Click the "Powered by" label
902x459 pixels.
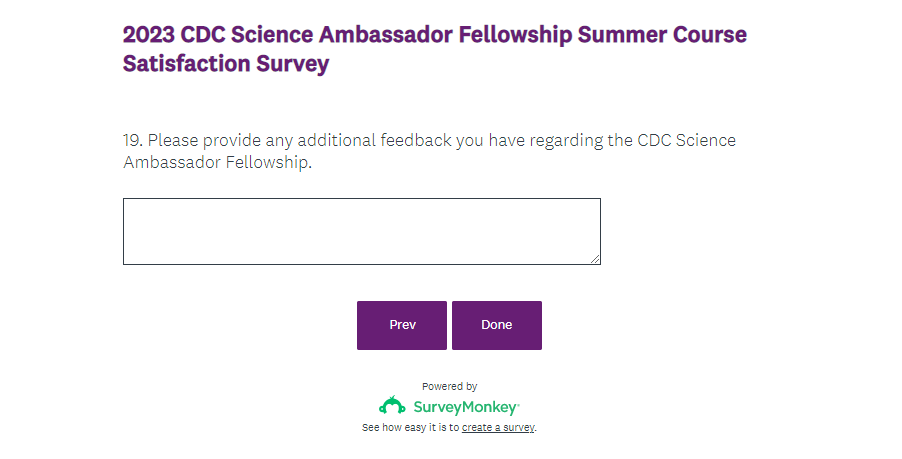[x=449, y=386]
